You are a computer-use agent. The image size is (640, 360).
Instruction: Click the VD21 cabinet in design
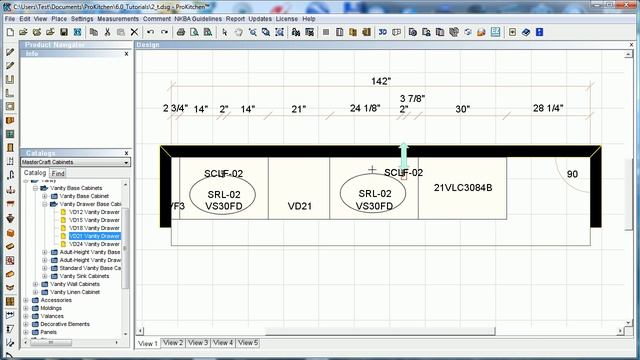(x=299, y=188)
